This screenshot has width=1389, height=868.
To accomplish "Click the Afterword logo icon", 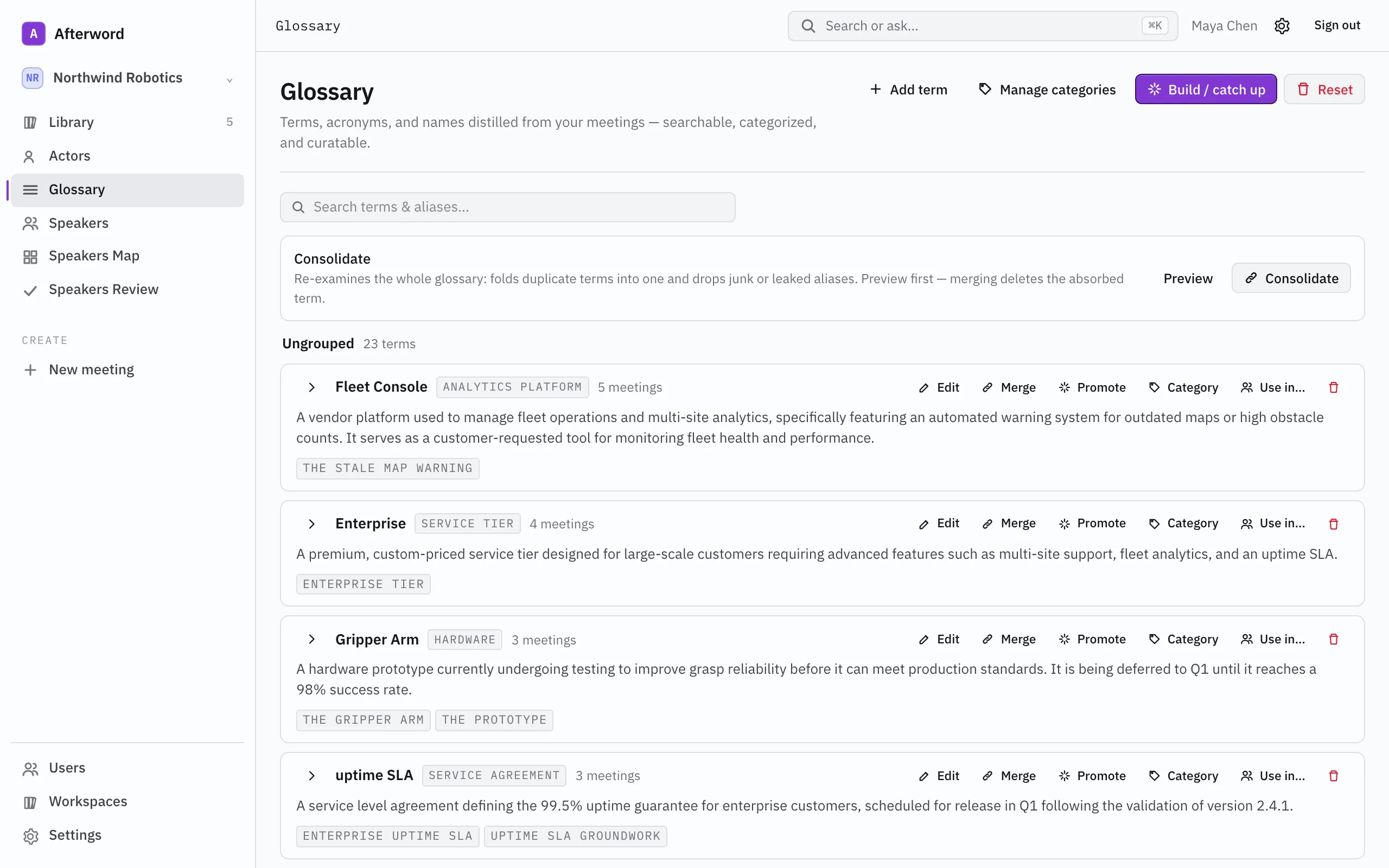I will pyautogui.click(x=33, y=33).
